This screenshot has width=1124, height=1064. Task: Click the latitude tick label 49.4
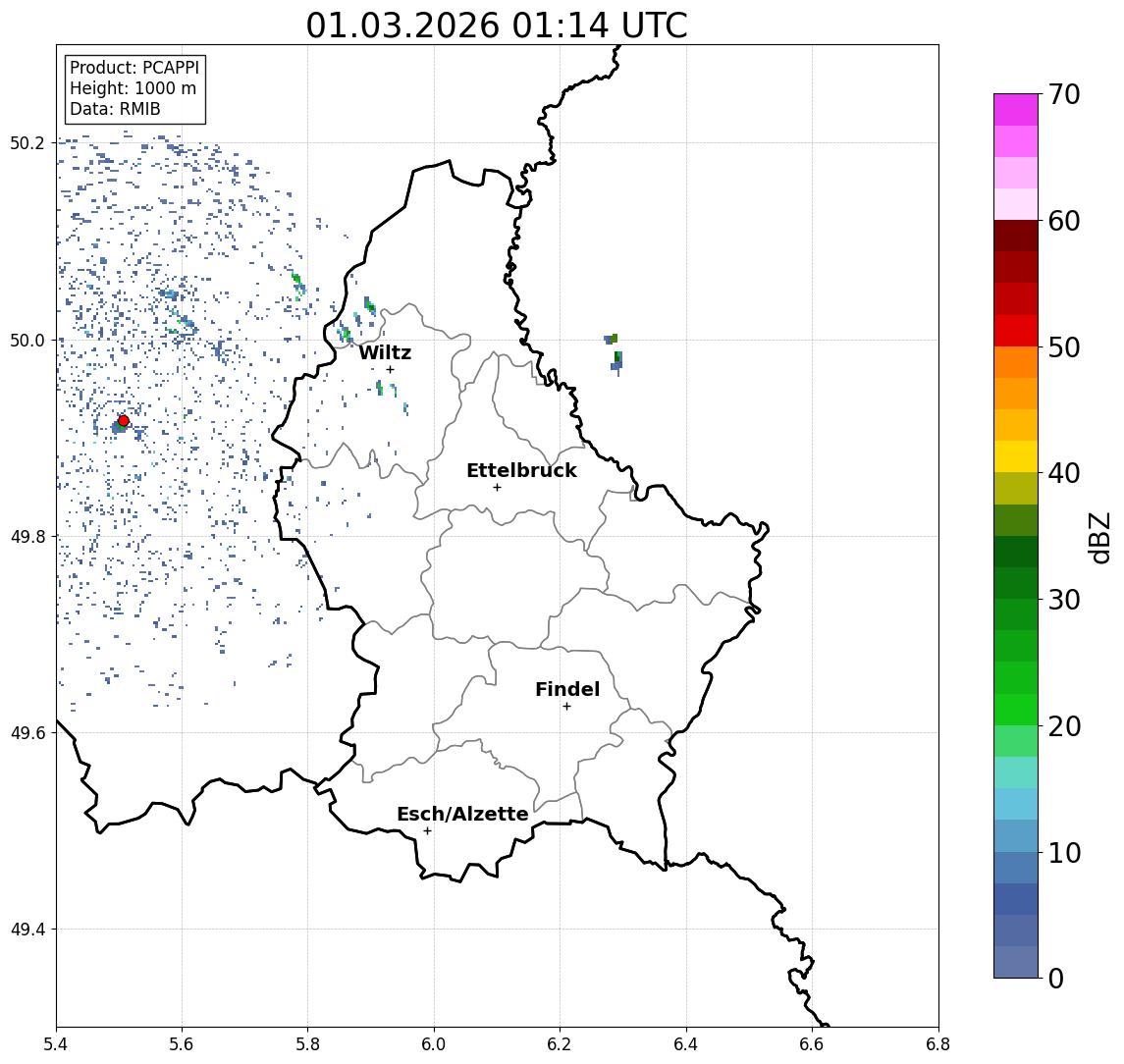(27, 930)
